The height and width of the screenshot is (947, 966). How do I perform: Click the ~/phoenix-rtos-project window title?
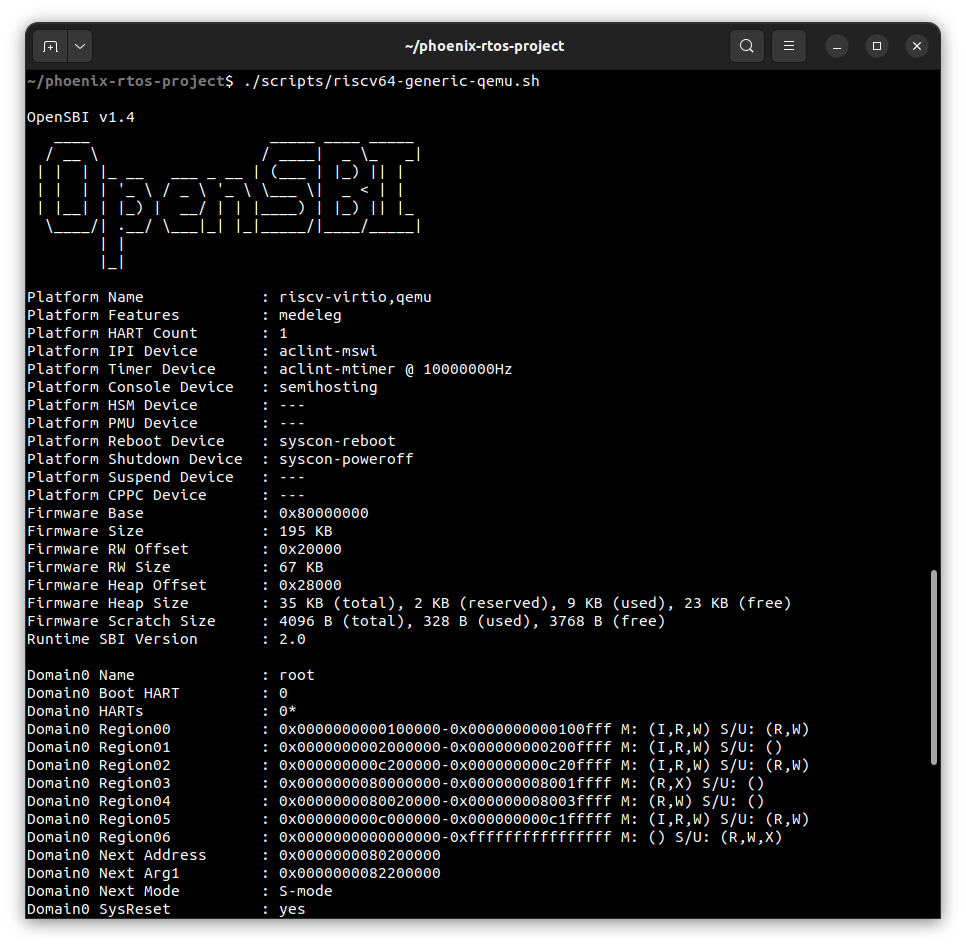click(484, 46)
